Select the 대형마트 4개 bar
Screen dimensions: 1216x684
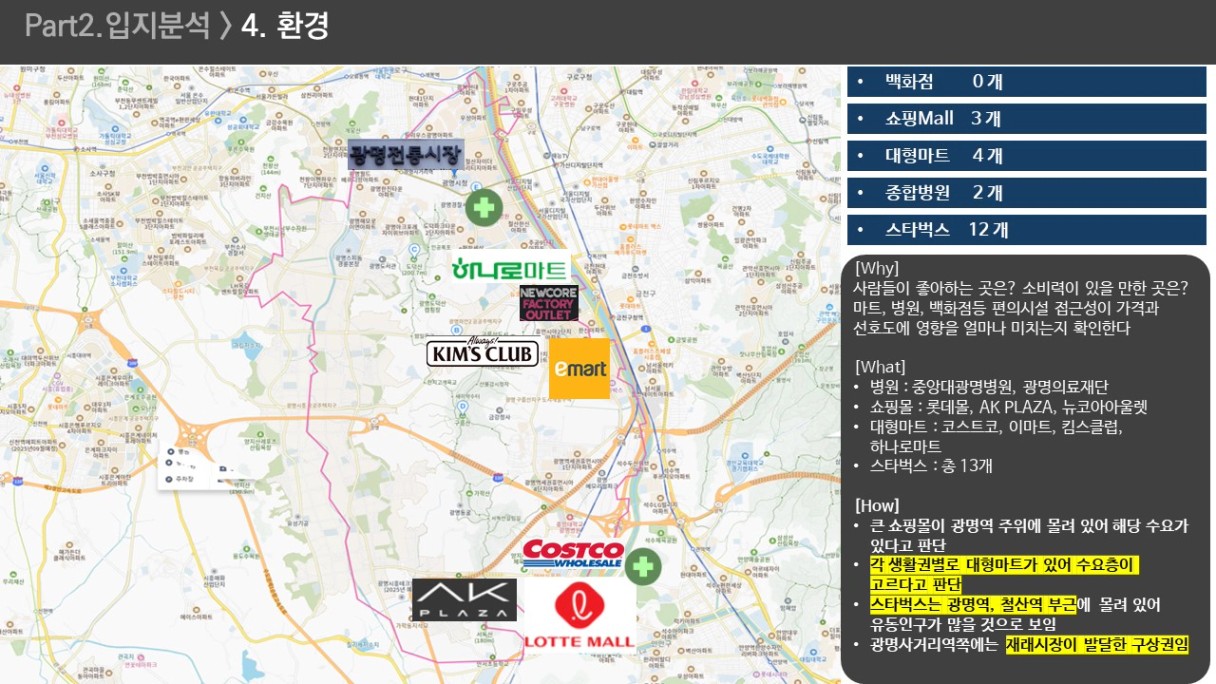coord(1028,155)
